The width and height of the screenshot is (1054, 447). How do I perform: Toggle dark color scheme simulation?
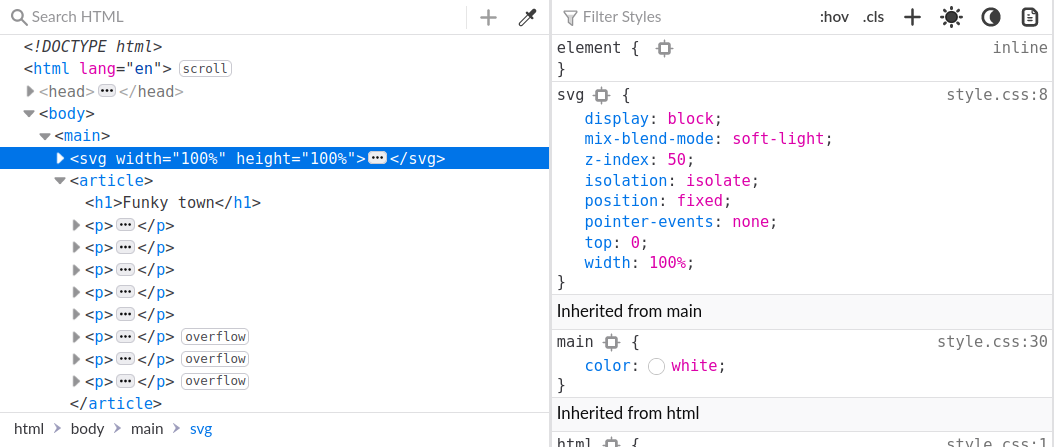(x=990, y=17)
